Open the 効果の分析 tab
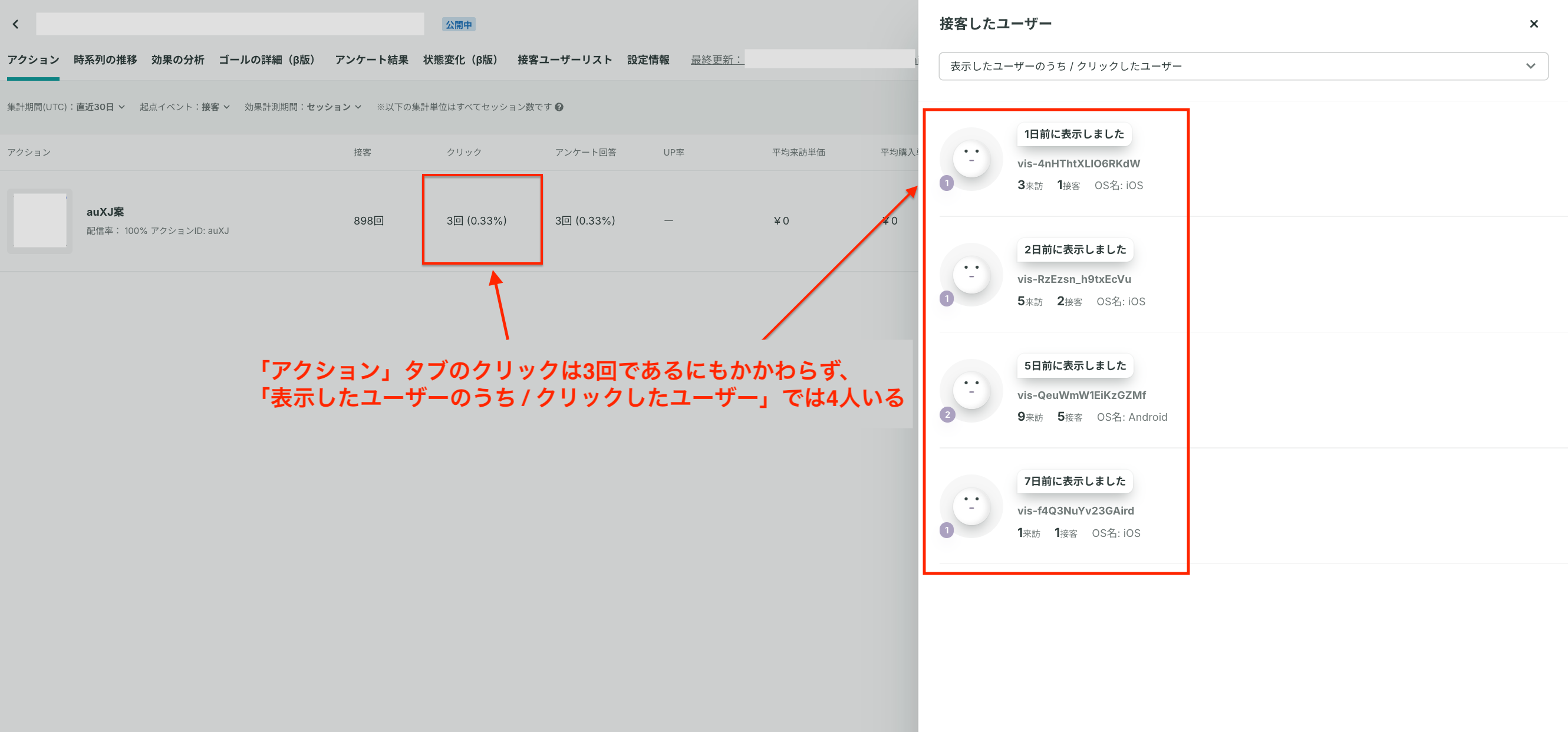1568x732 pixels. click(x=178, y=60)
